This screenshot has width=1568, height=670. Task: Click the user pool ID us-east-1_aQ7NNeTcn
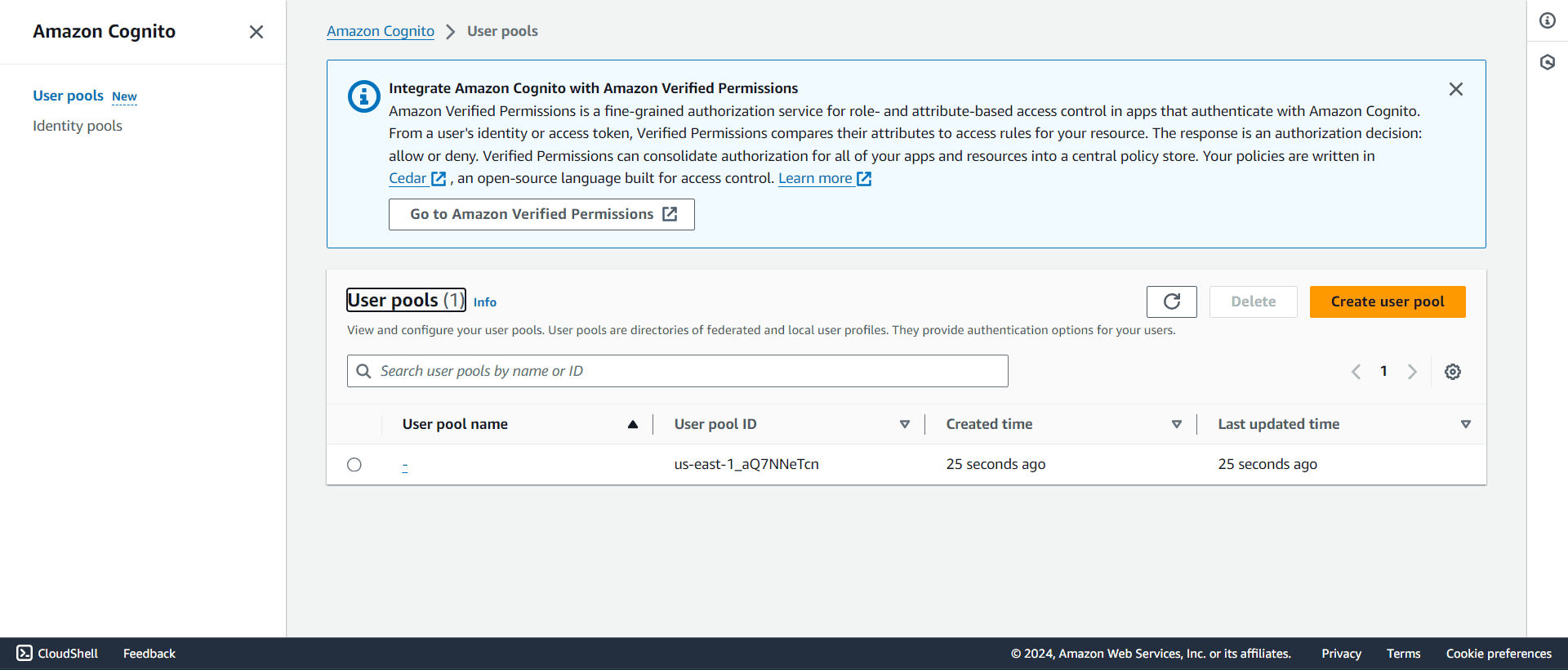click(x=746, y=464)
